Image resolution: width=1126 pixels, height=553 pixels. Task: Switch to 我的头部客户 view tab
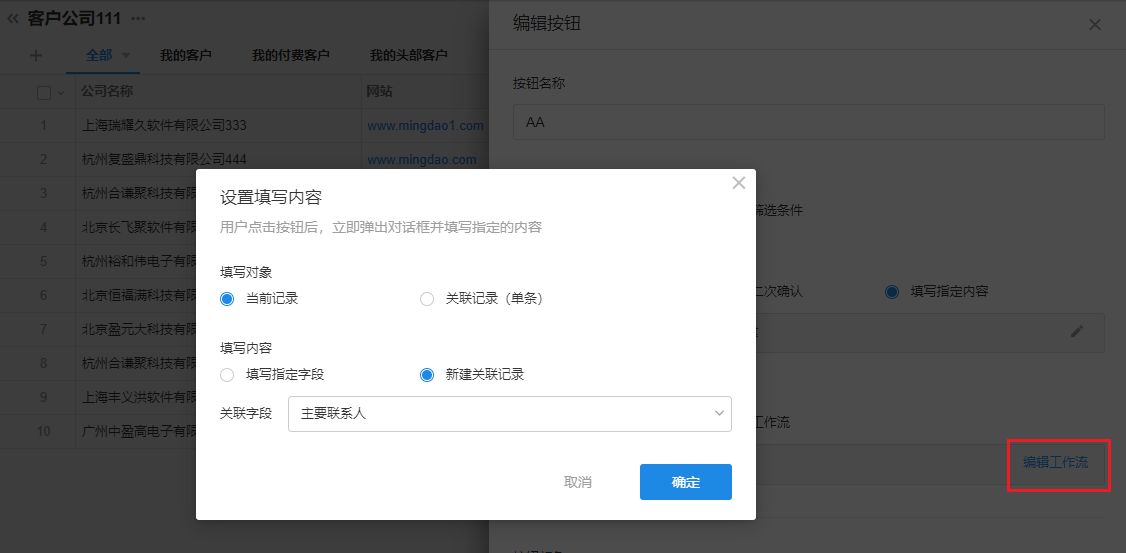[x=408, y=55]
